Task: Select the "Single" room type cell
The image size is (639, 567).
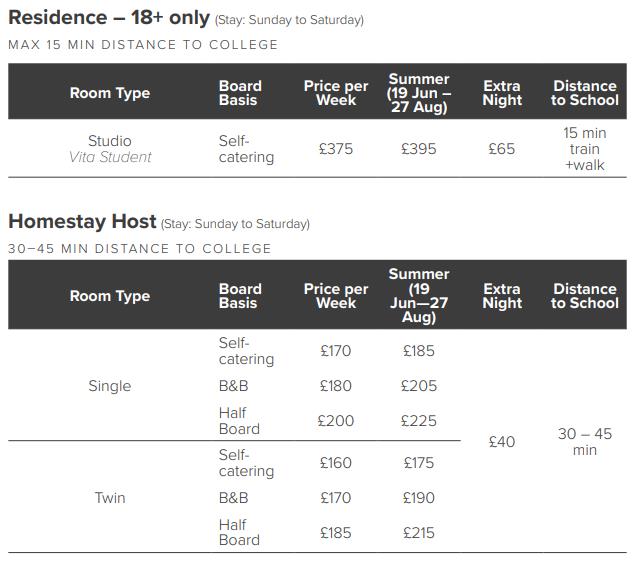Action: [110, 386]
